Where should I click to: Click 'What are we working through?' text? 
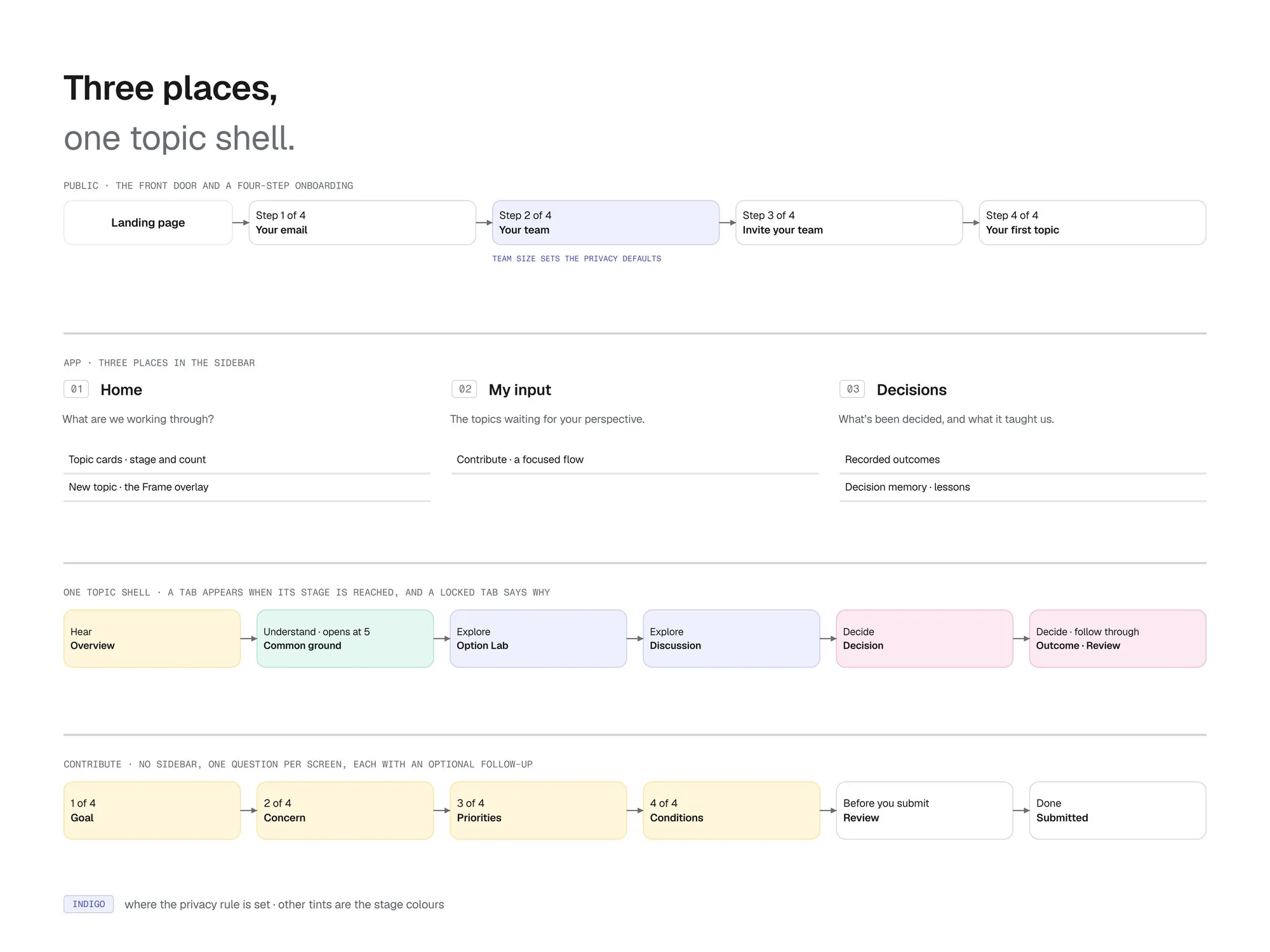(x=138, y=420)
